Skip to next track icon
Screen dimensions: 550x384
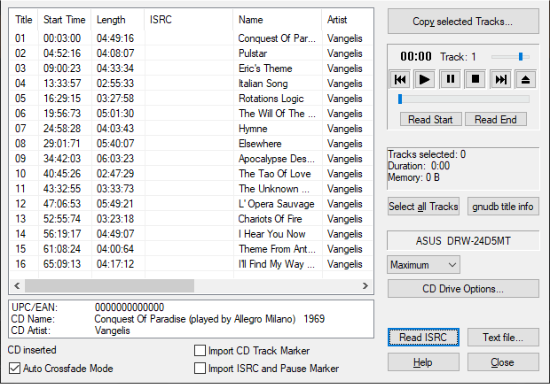pyautogui.click(x=501, y=80)
